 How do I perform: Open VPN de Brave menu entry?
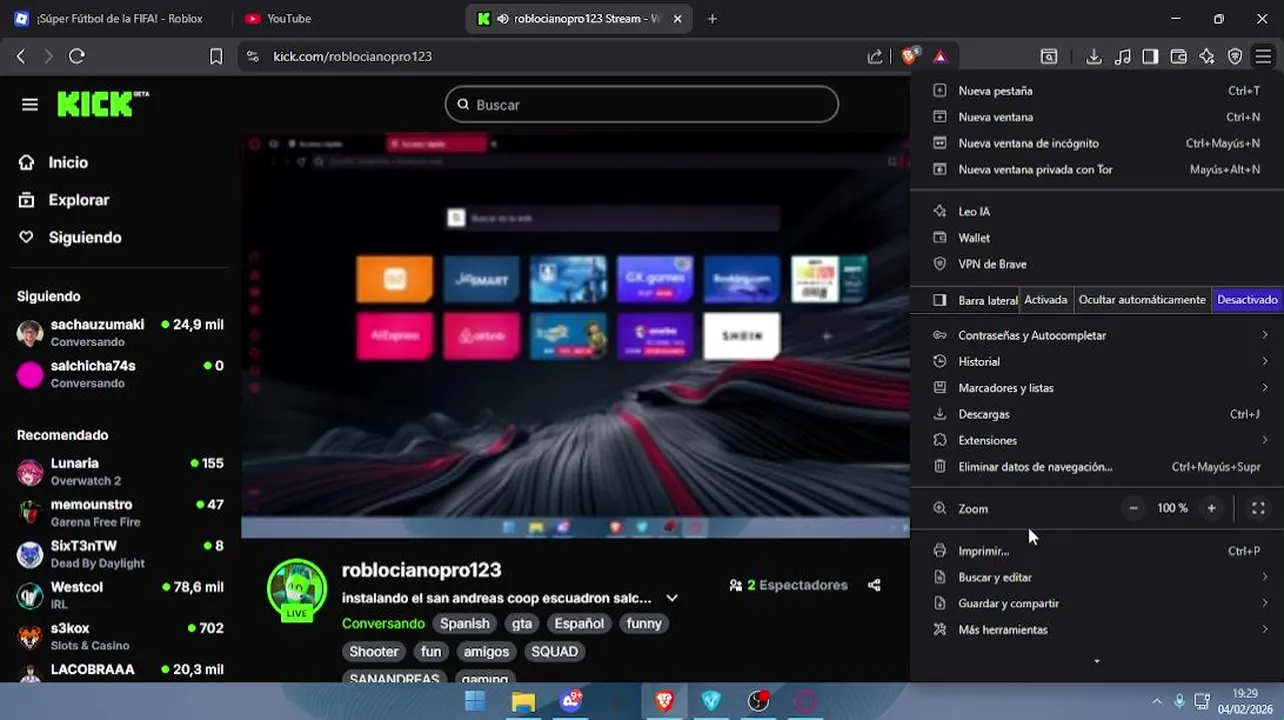1097,264
